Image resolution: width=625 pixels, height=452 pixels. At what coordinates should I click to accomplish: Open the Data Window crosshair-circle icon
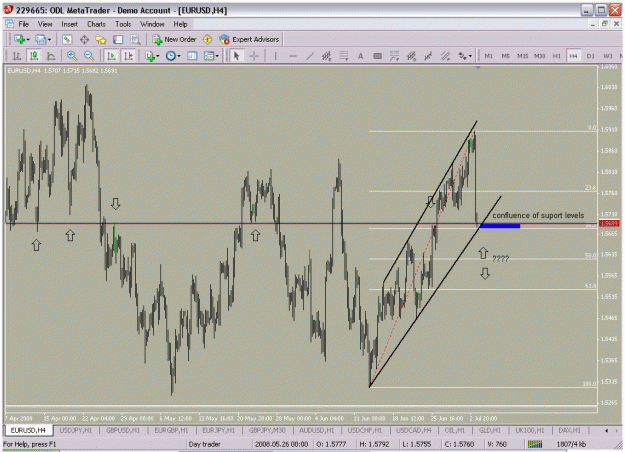(84, 39)
